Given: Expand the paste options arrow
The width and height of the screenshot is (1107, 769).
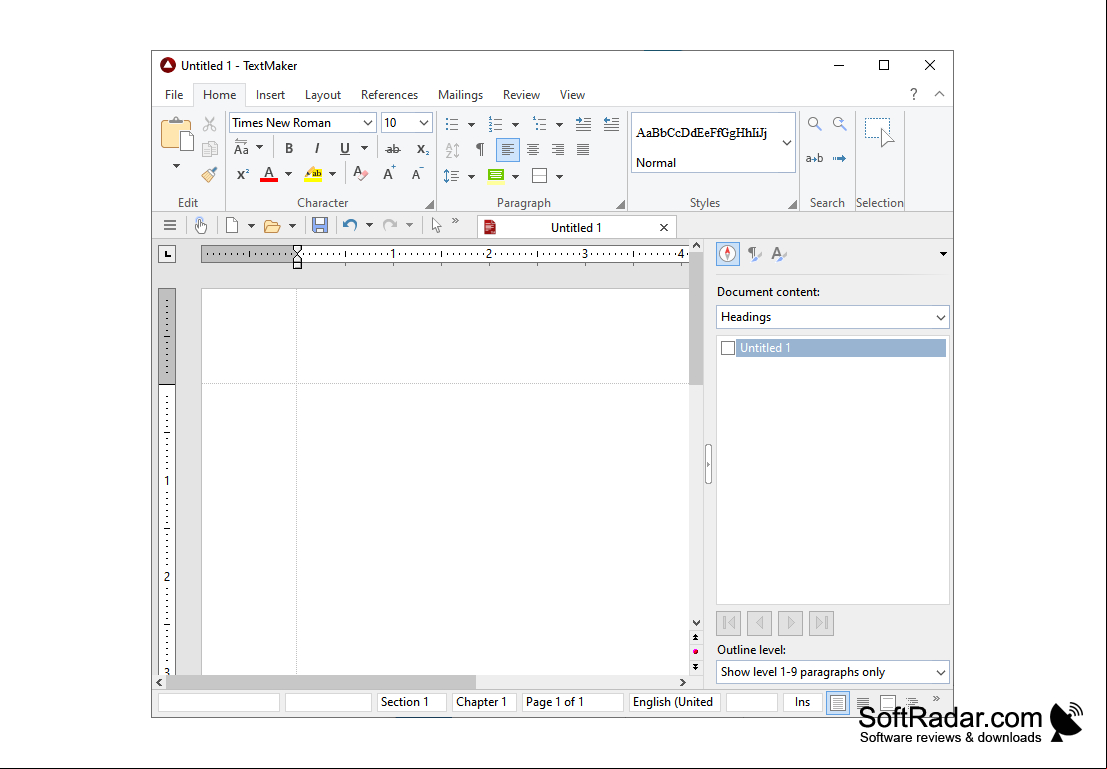Looking at the screenshot, I should (176, 167).
